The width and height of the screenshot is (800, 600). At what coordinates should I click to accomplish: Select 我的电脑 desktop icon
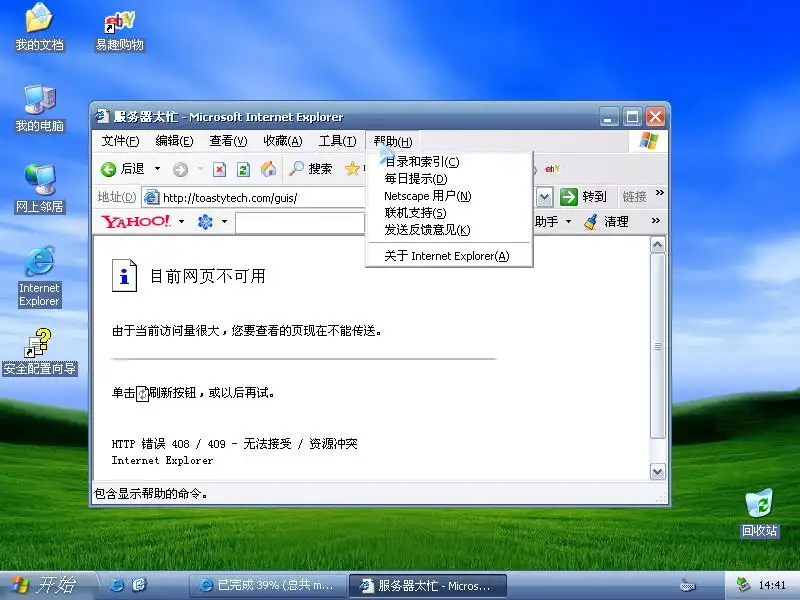(39, 109)
